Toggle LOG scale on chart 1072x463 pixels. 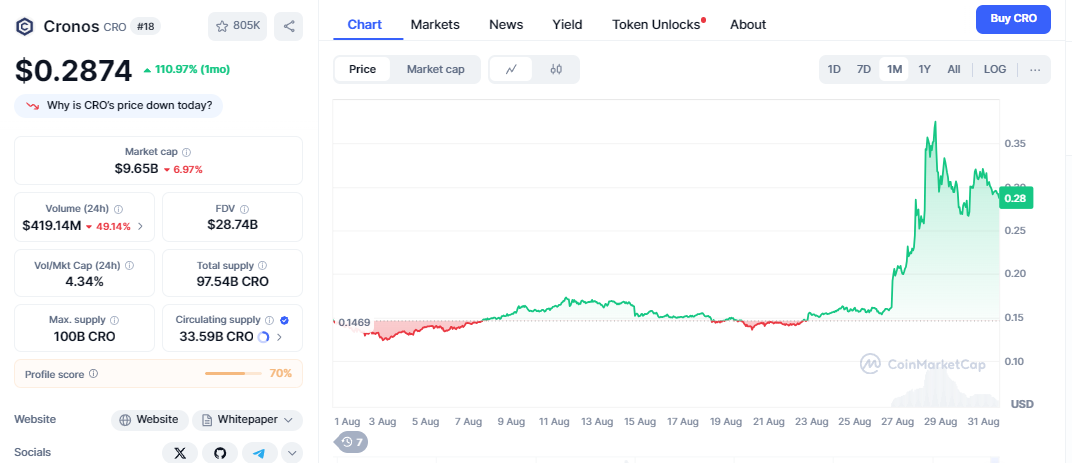[995, 69]
